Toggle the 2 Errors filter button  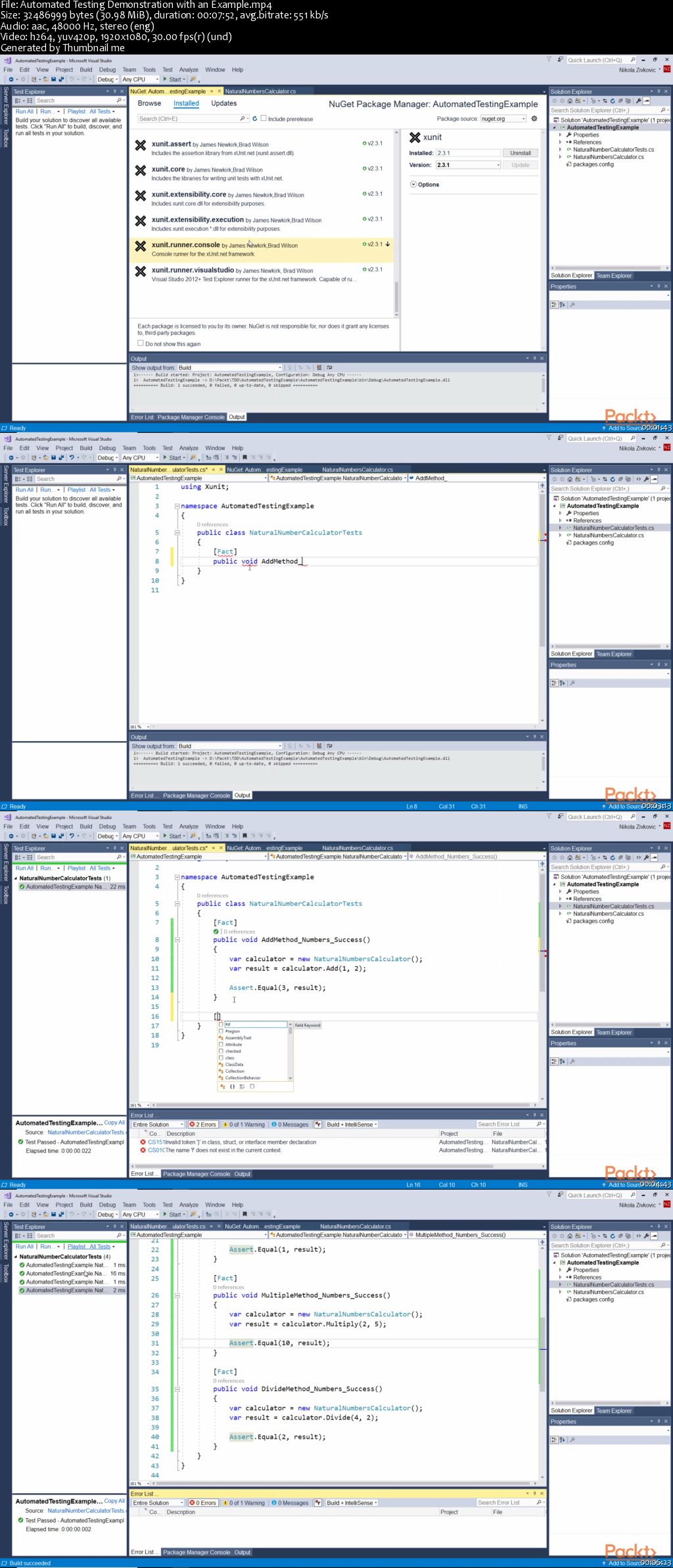[203, 1125]
